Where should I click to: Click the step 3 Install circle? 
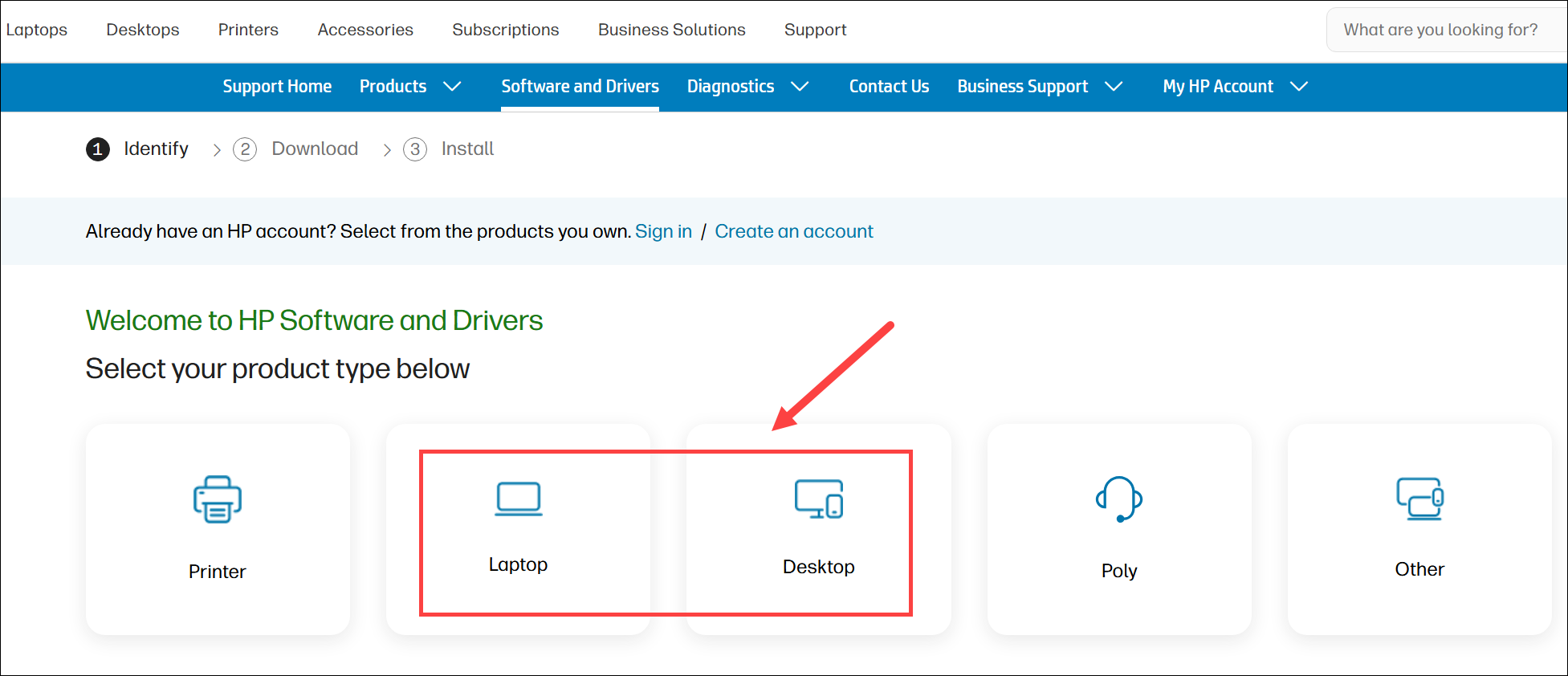(415, 149)
